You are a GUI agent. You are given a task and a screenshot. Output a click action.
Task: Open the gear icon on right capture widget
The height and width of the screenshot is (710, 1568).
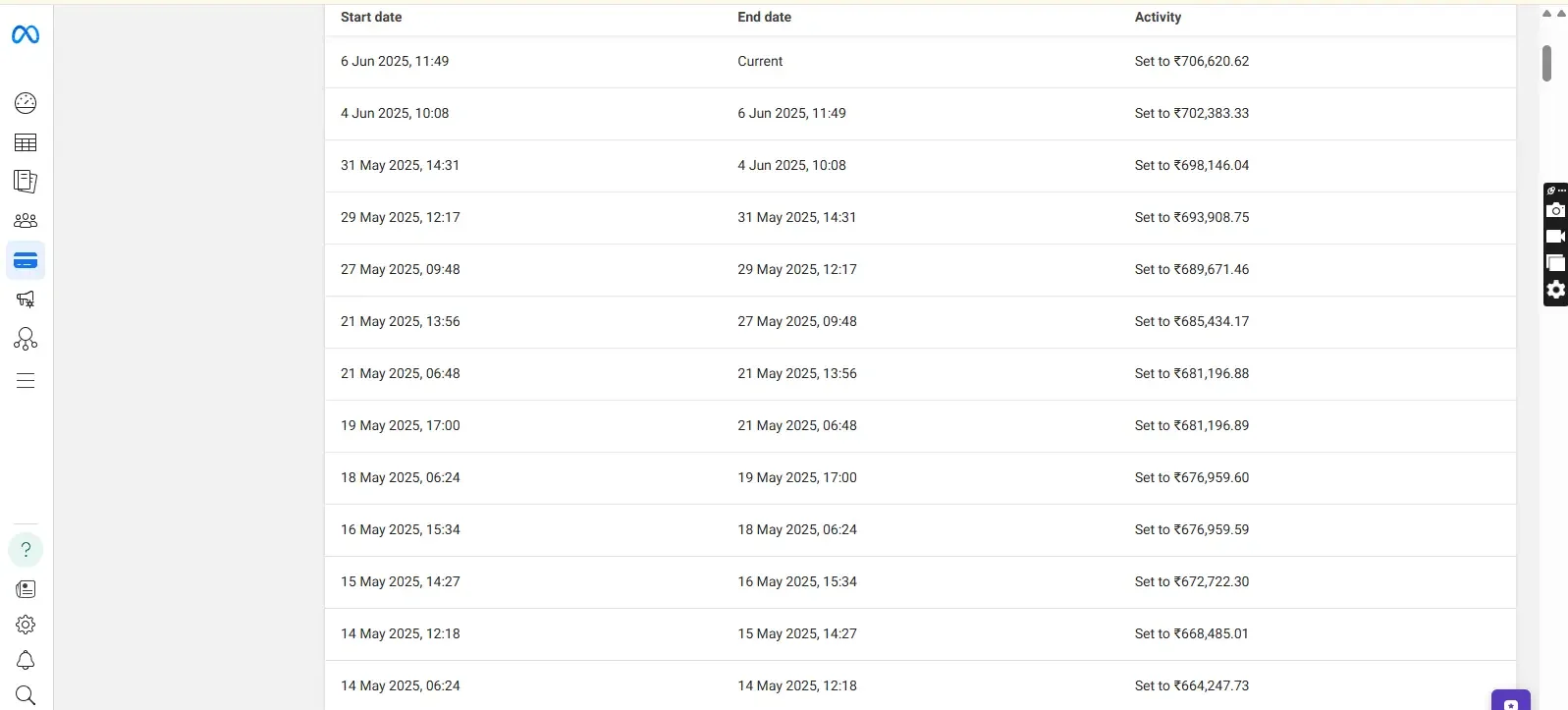[1555, 290]
